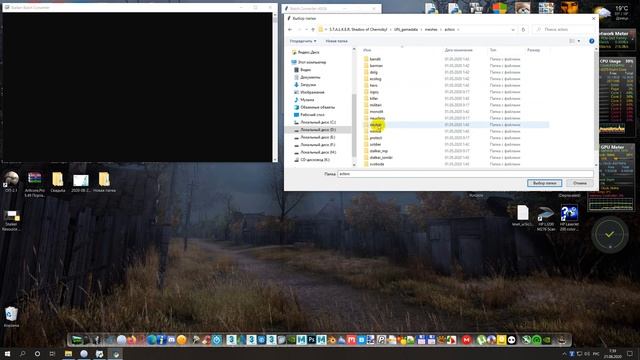Open Firefox from the dock
Viewport: 640px width, 360px height.
(x=132, y=340)
